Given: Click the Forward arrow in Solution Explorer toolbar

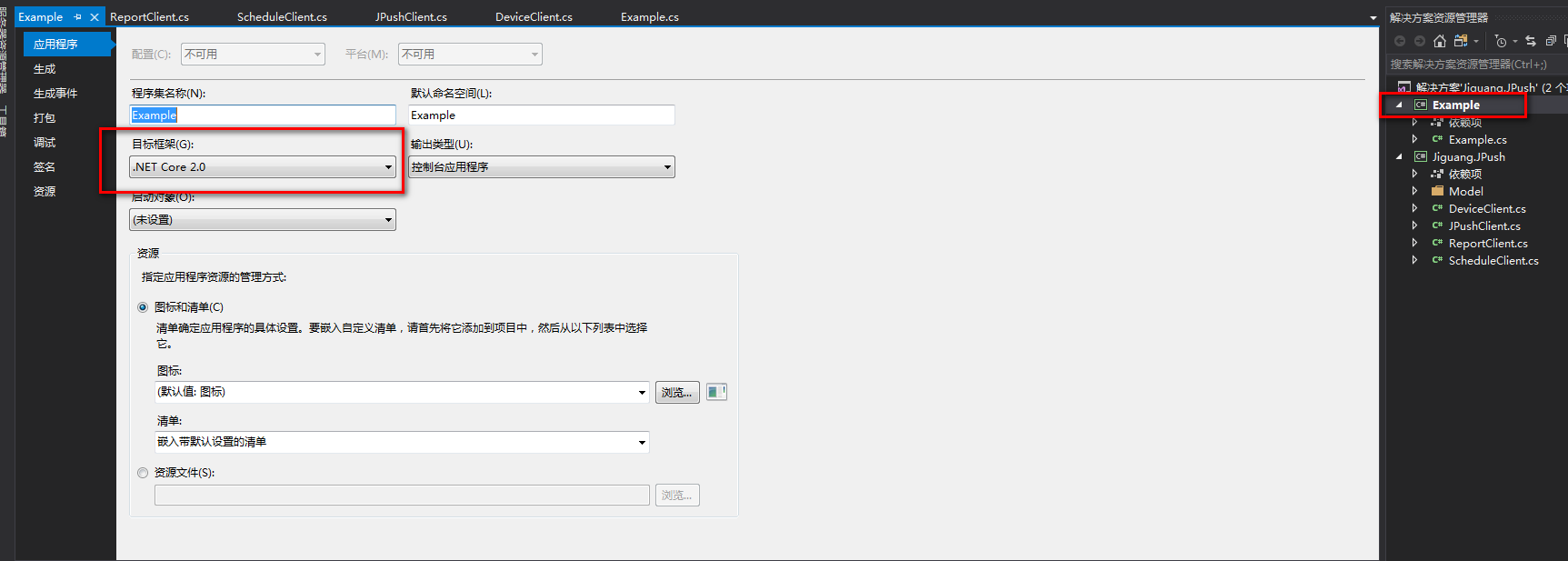Looking at the screenshot, I should [x=1419, y=41].
